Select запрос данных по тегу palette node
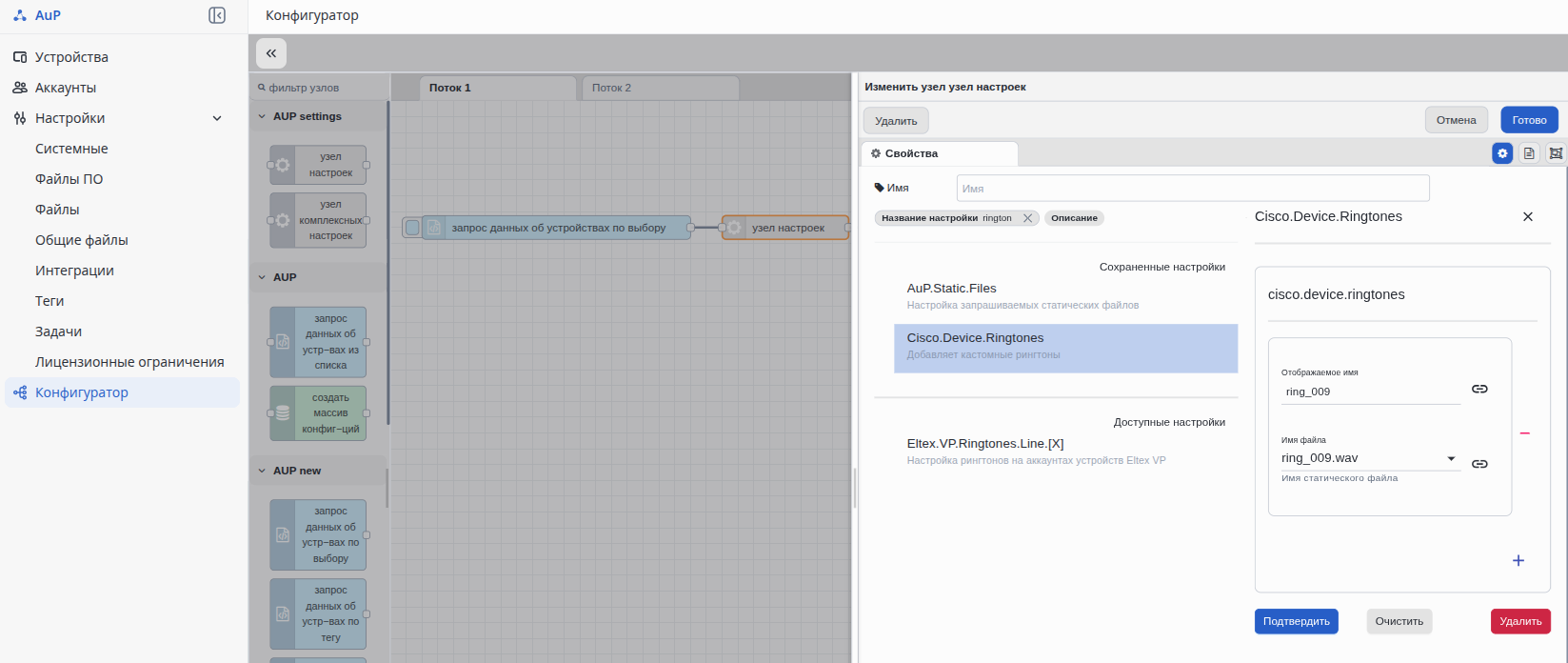 tap(318, 613)
